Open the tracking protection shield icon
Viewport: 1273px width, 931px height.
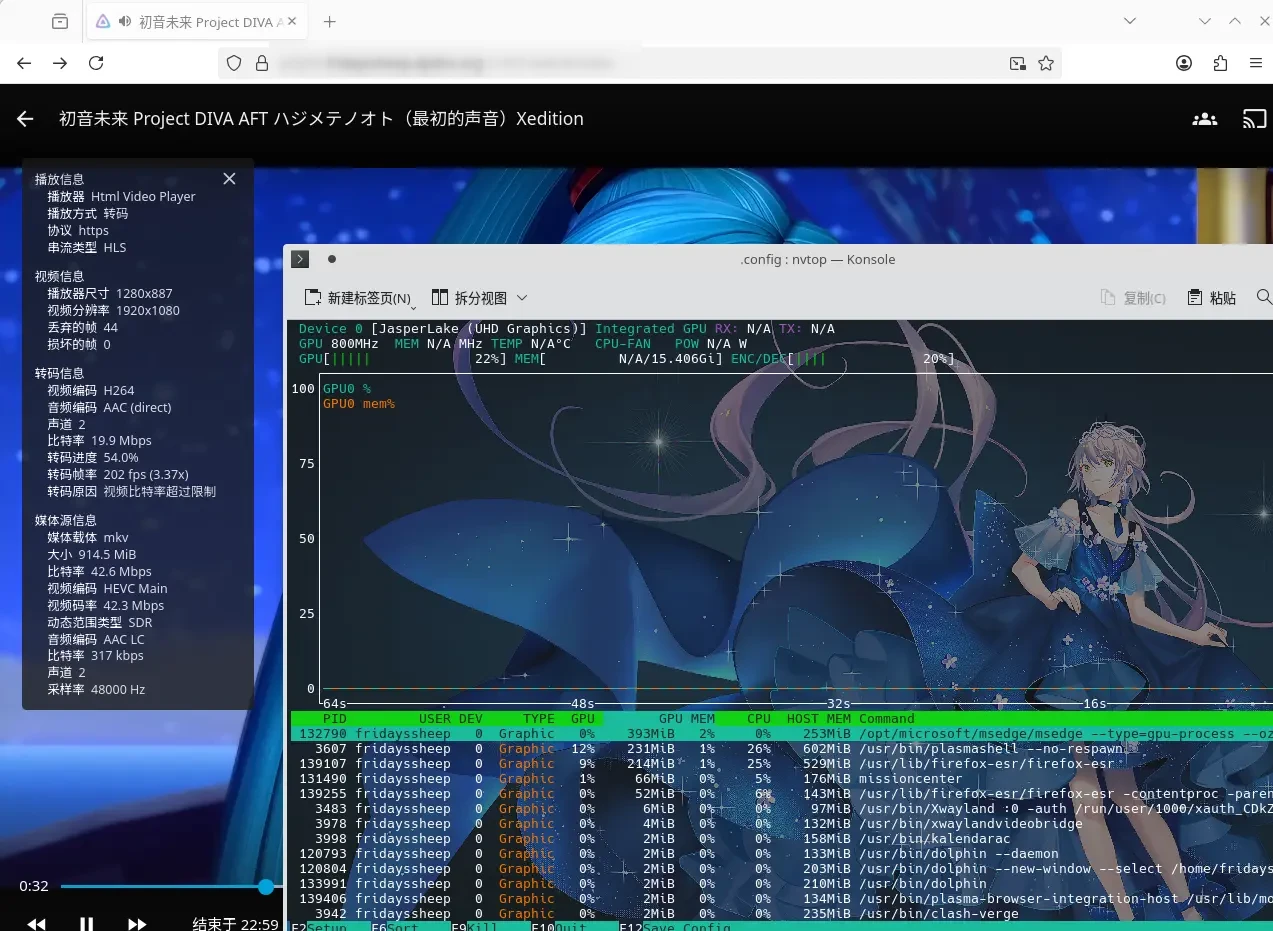(x=233, y=62)
